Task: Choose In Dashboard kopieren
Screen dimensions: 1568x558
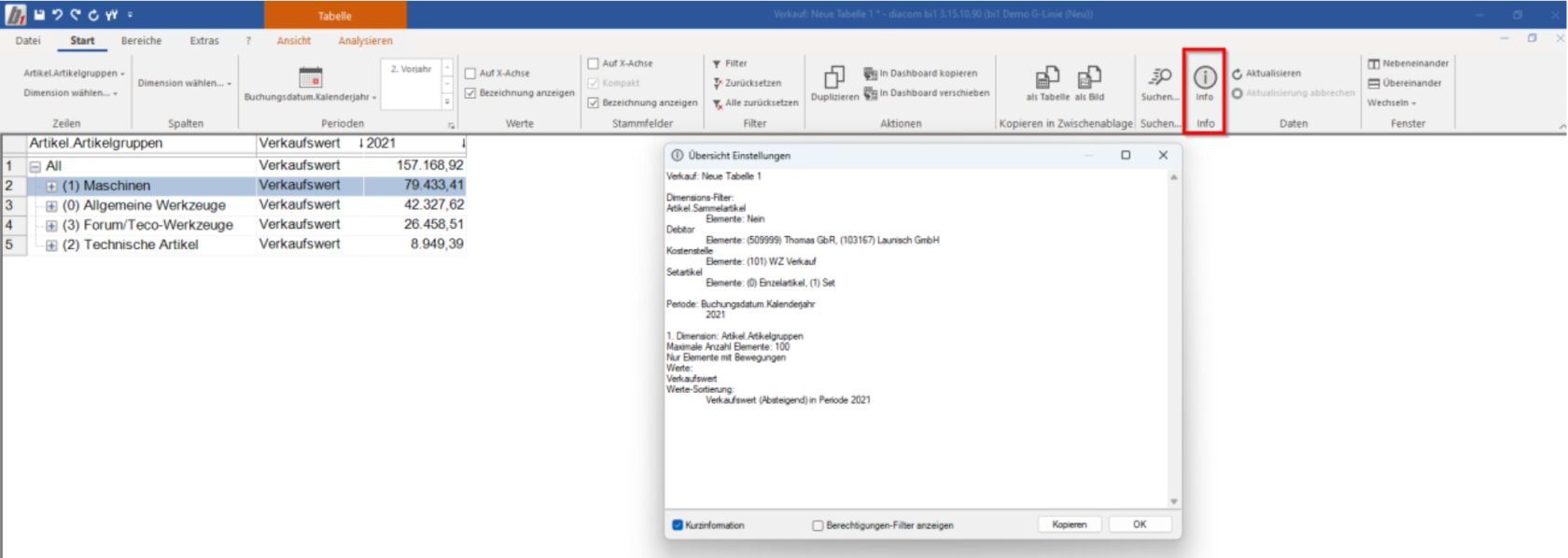Action: click(x=921, y=73)
